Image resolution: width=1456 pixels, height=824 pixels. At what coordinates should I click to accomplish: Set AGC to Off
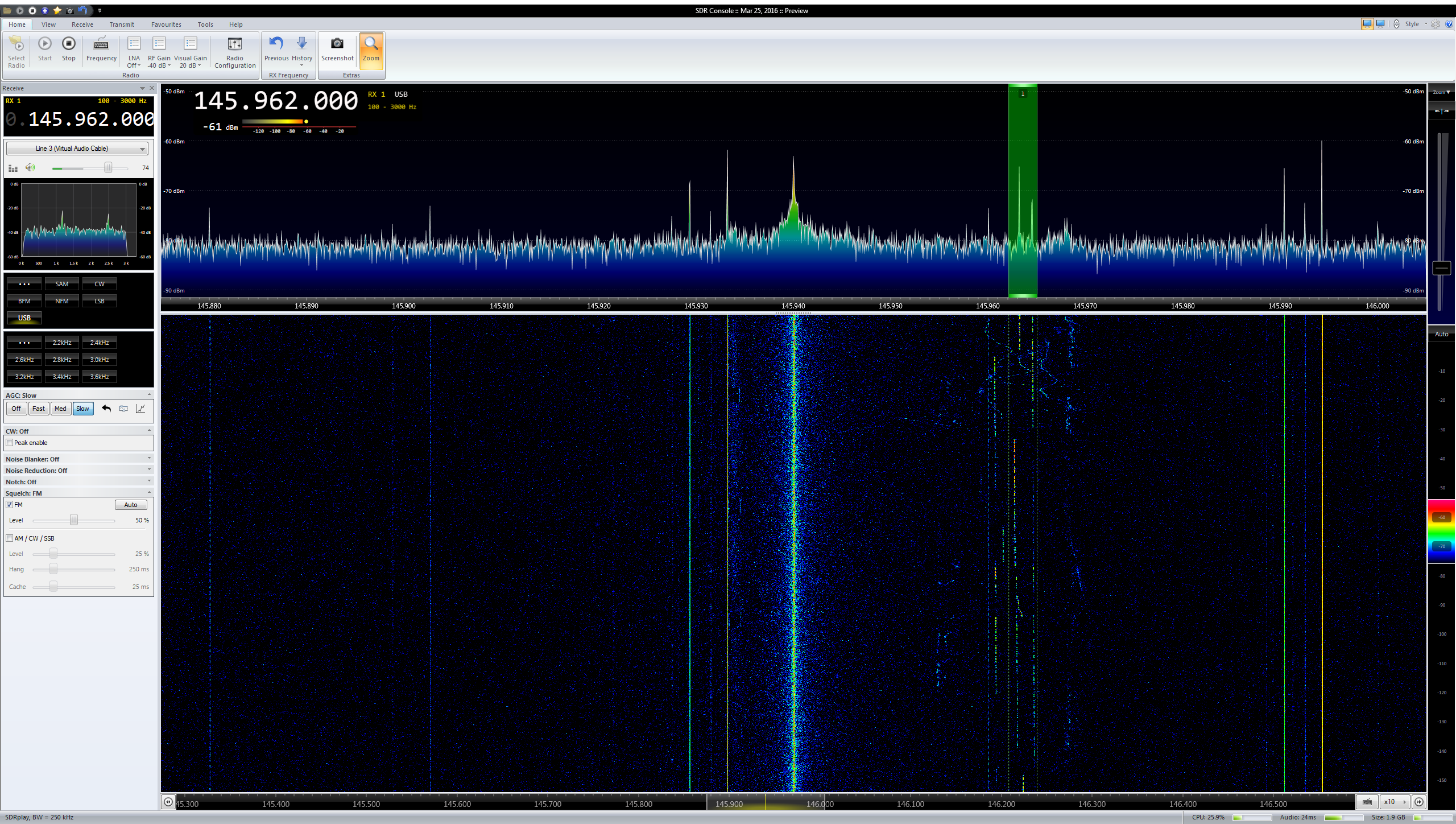pos(16,409)
